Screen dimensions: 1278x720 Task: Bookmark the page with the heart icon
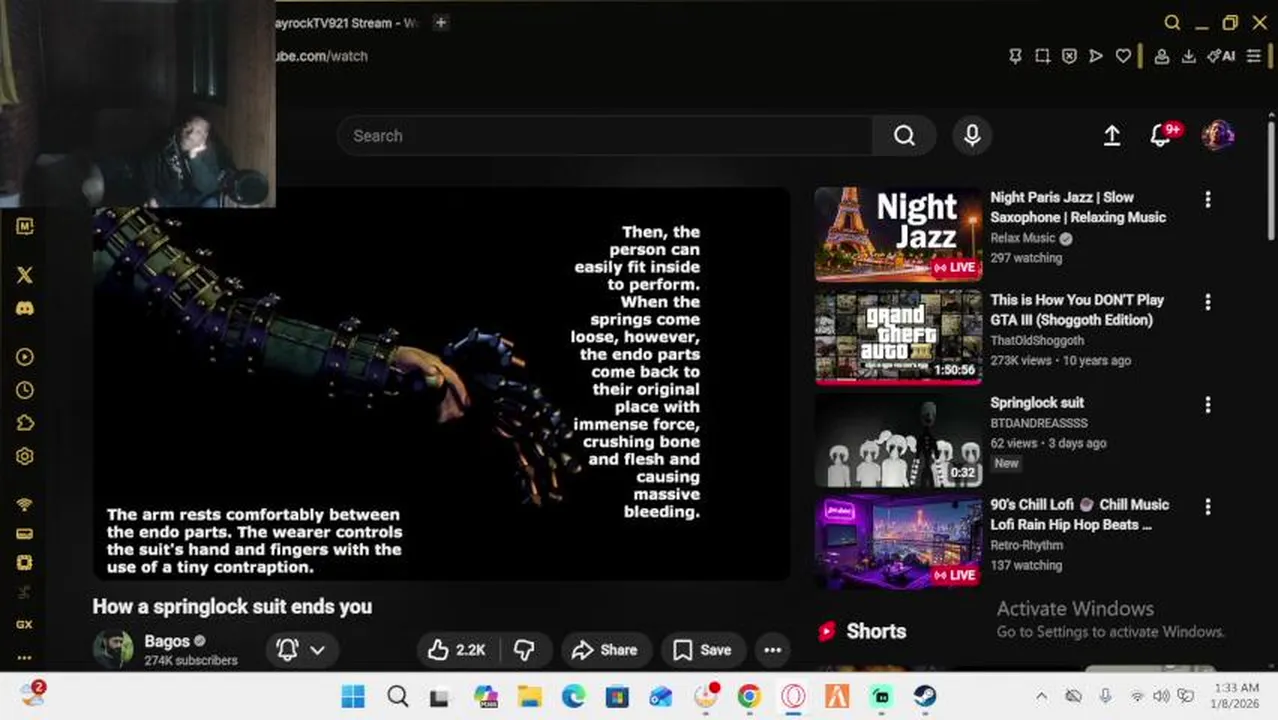1123,56
